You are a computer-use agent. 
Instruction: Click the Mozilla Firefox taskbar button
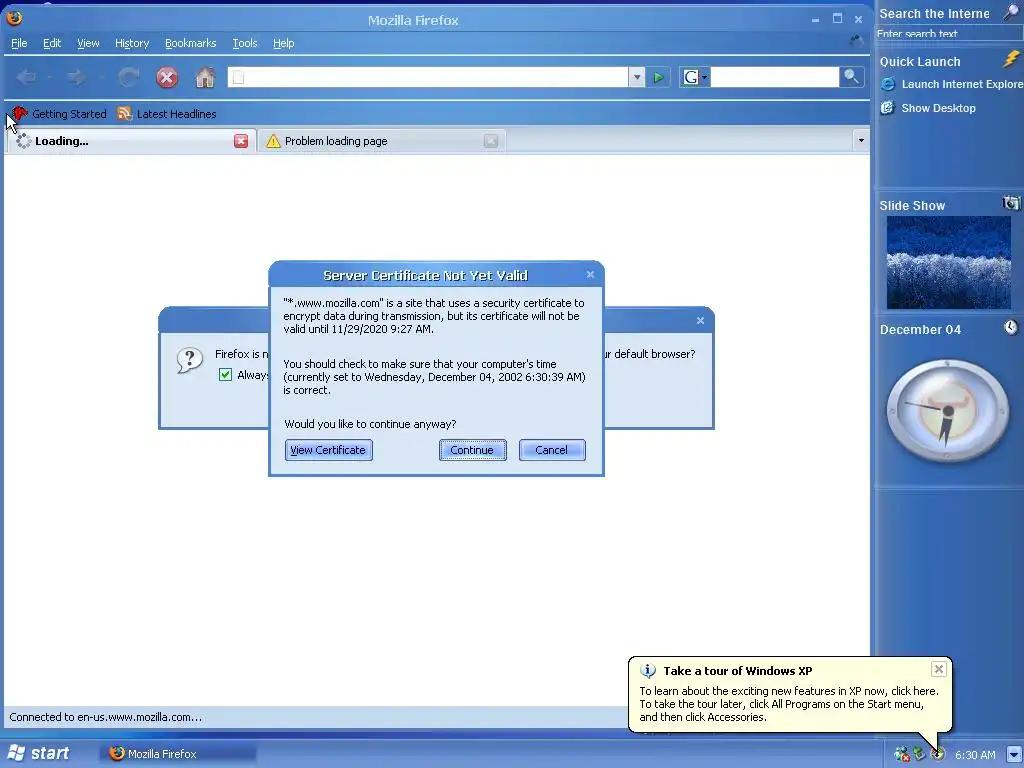(x=178, y=754)
